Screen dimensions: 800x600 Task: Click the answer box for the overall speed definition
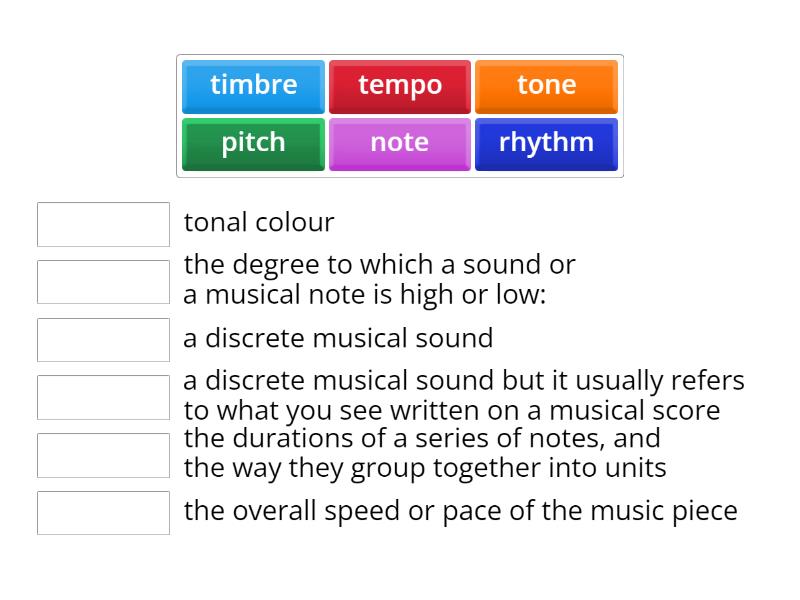point(103,513)
